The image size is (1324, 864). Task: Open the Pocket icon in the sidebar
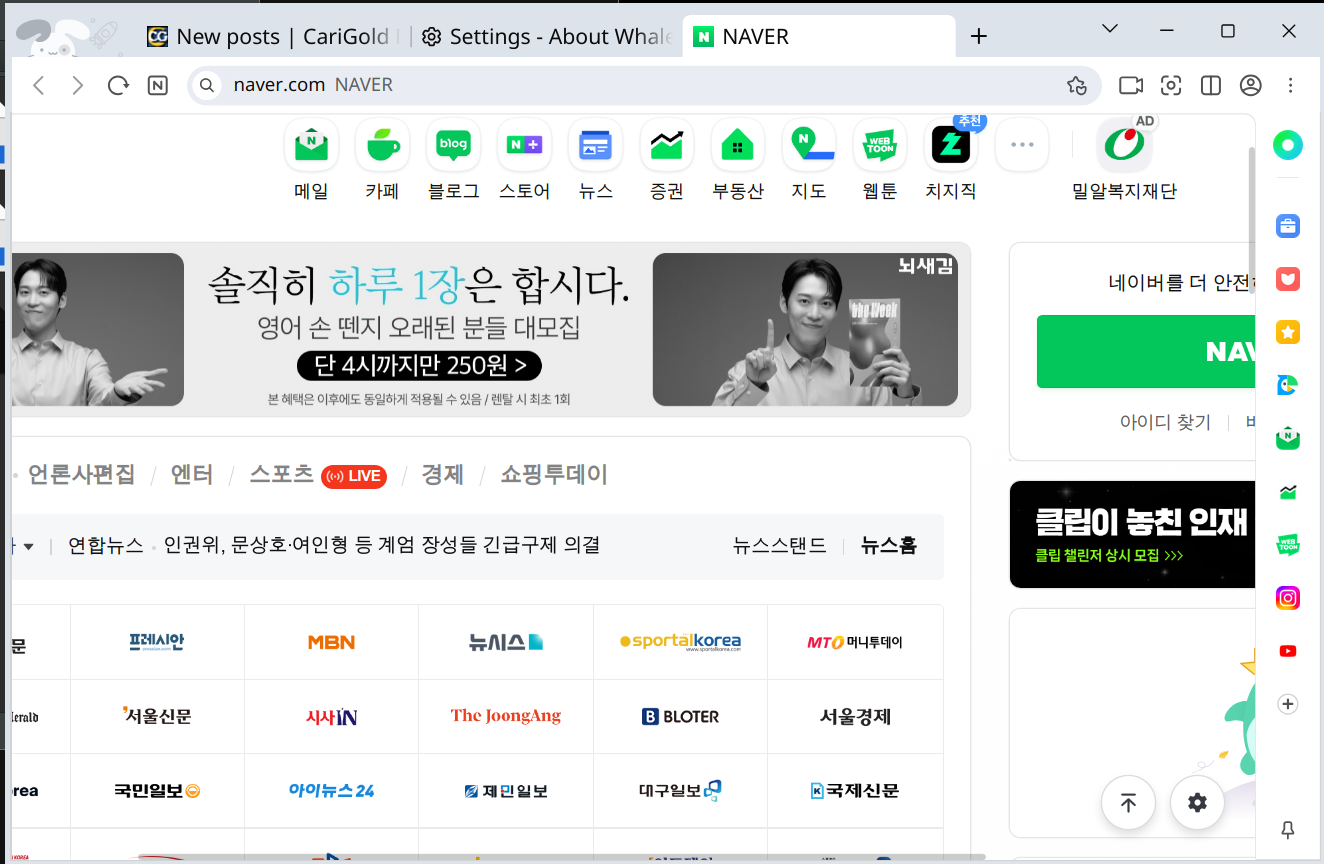click(x=1288, y=279)
